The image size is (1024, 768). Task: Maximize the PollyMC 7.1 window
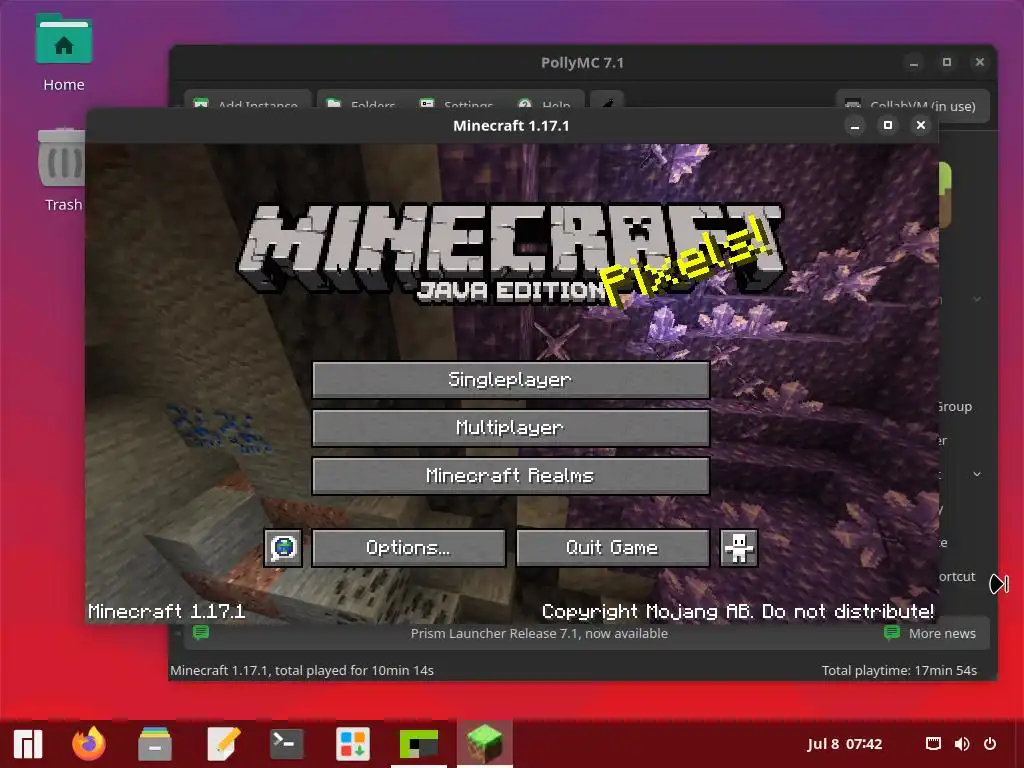pos(947,62)
